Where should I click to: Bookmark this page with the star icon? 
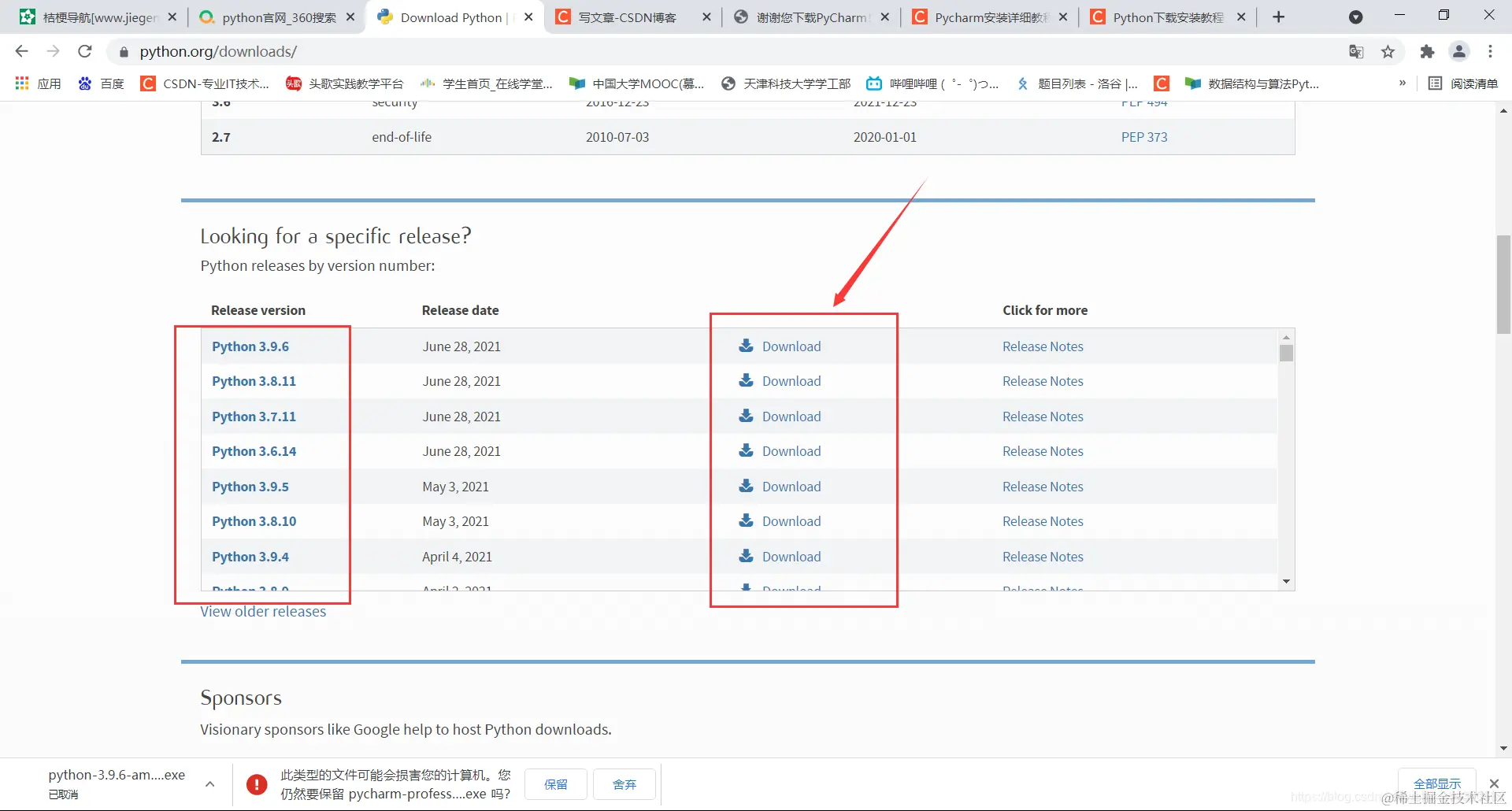tap(1388, 52)
